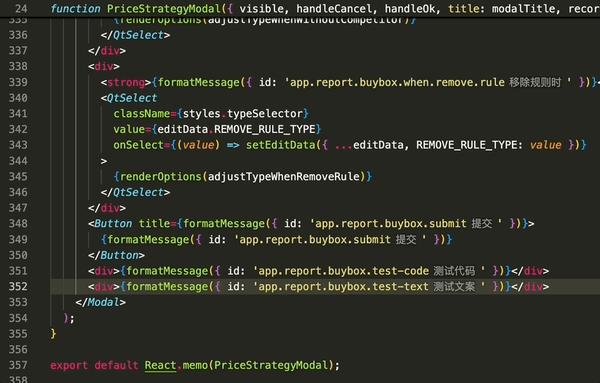Click line number 357 in the gutter
The height and width of the screenshot is (383, 600).
(18, 365)
